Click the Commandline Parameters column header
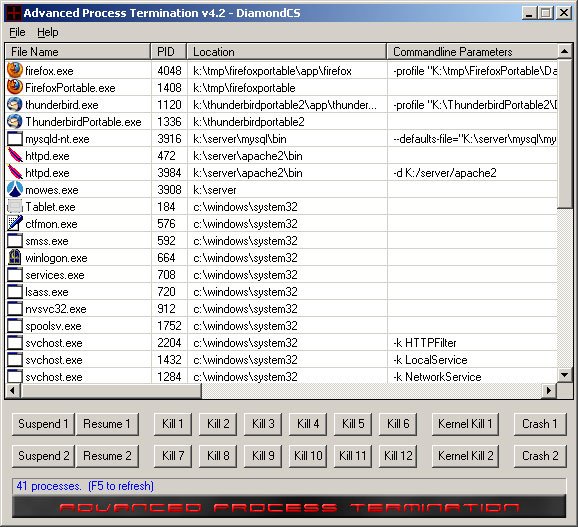This screenshot has width=578, height=527. pos(472,52)
